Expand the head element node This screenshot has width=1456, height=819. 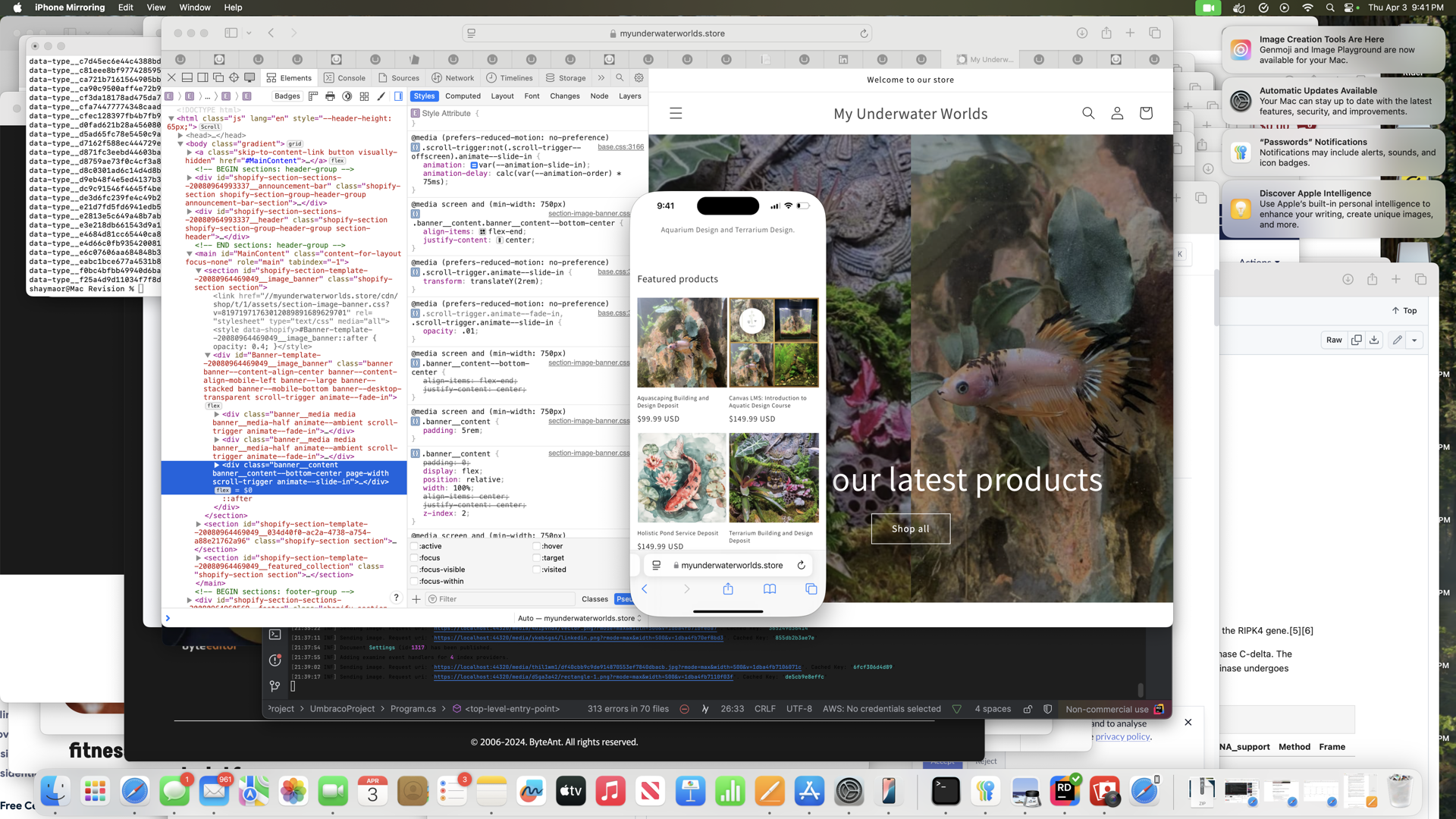(x=180, y=135)
